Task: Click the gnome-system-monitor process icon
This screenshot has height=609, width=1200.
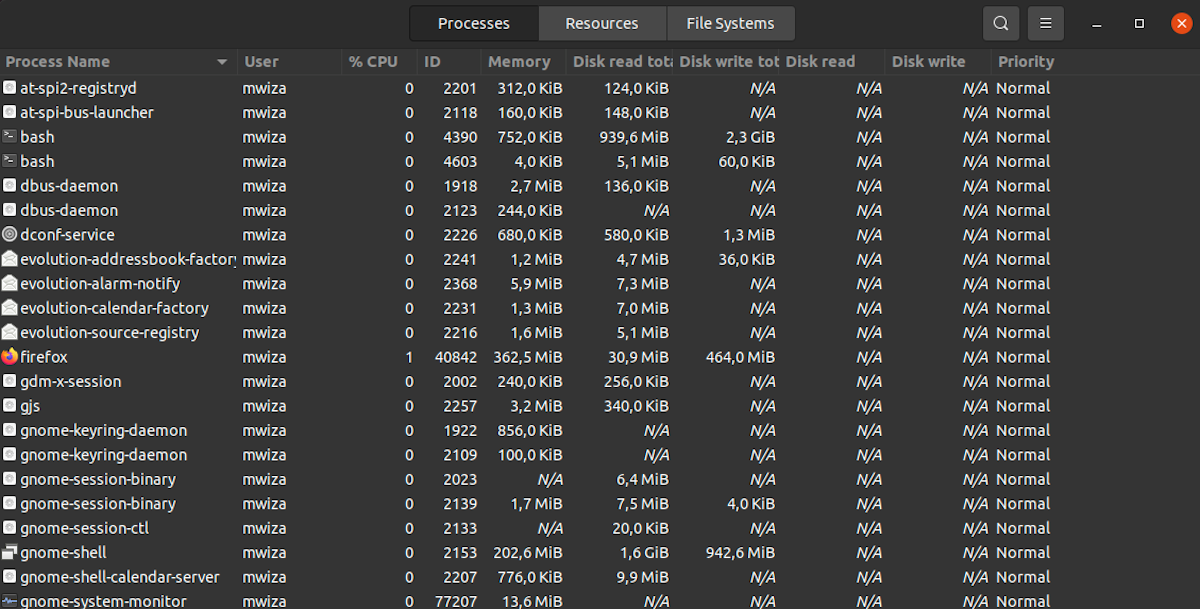Action: [10, 601]
